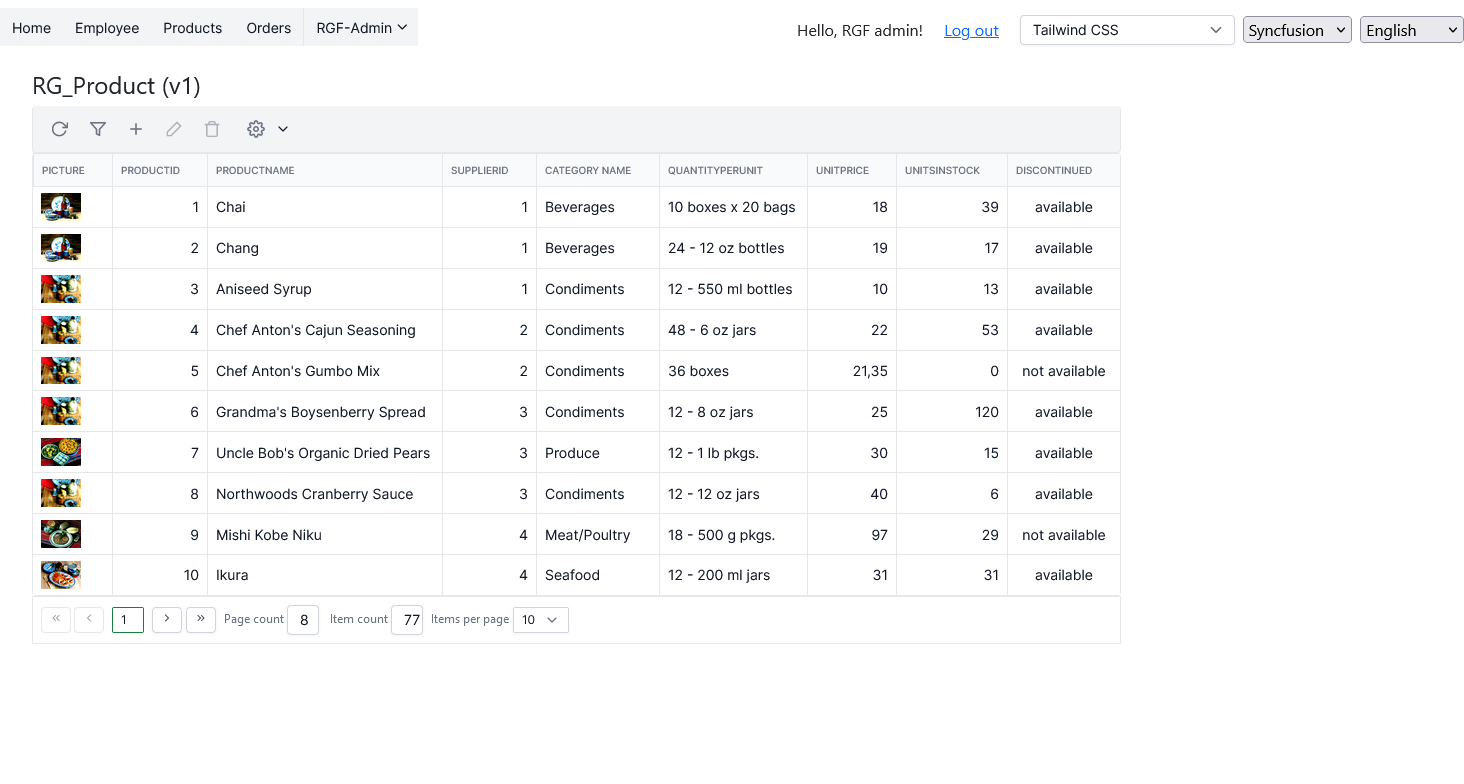Click the Log out link
Image resolution: width=1464 pixels, height=784 pixels.
[971, 31]
